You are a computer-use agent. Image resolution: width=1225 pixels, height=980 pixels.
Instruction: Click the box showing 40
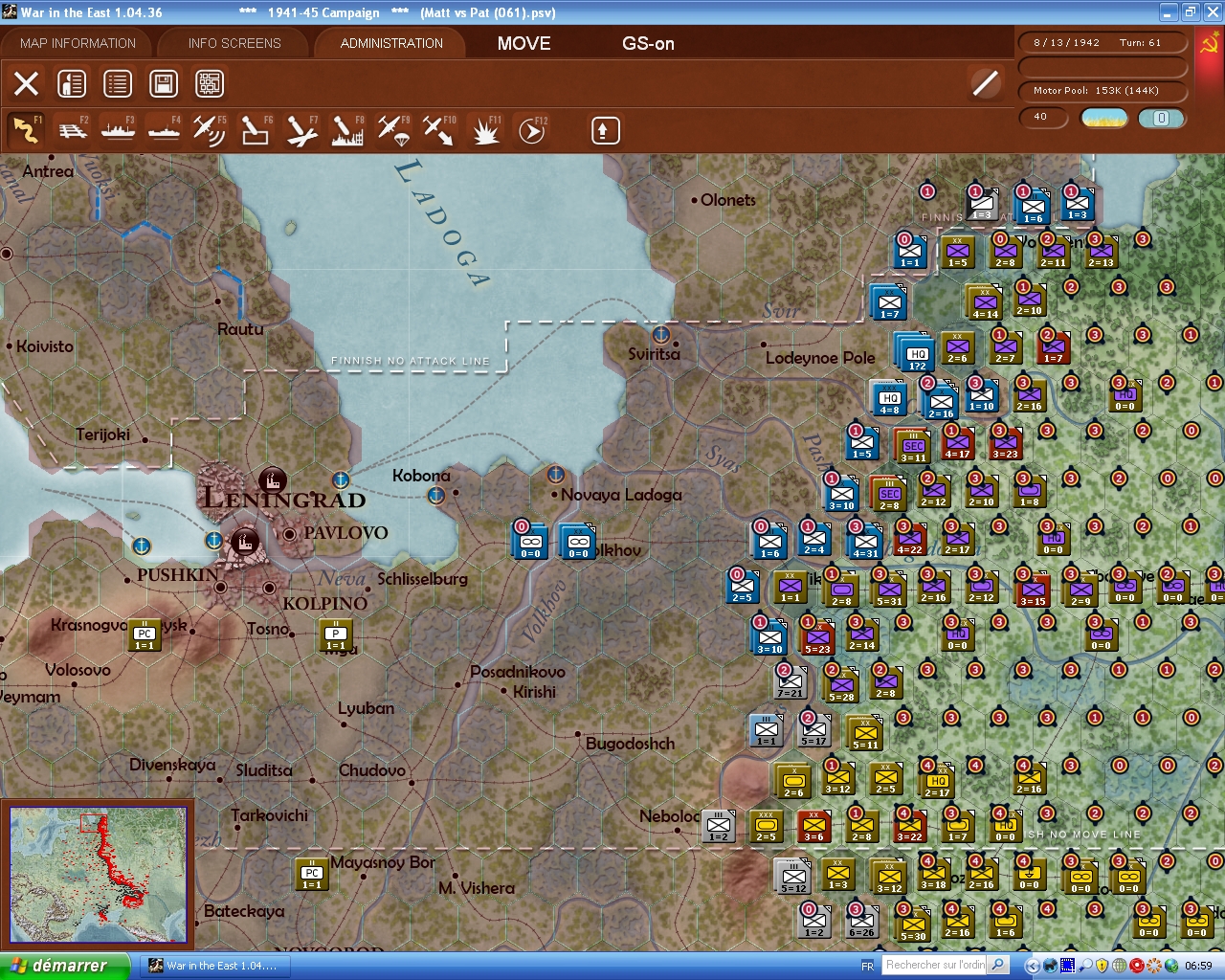click(1045, 118)
